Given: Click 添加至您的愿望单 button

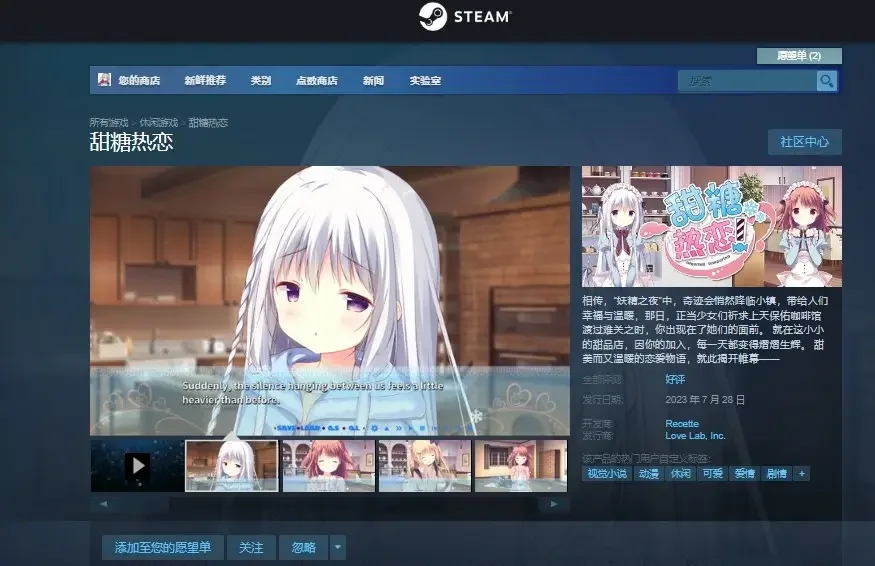Looking at the screenshot, I should [163, 547].
